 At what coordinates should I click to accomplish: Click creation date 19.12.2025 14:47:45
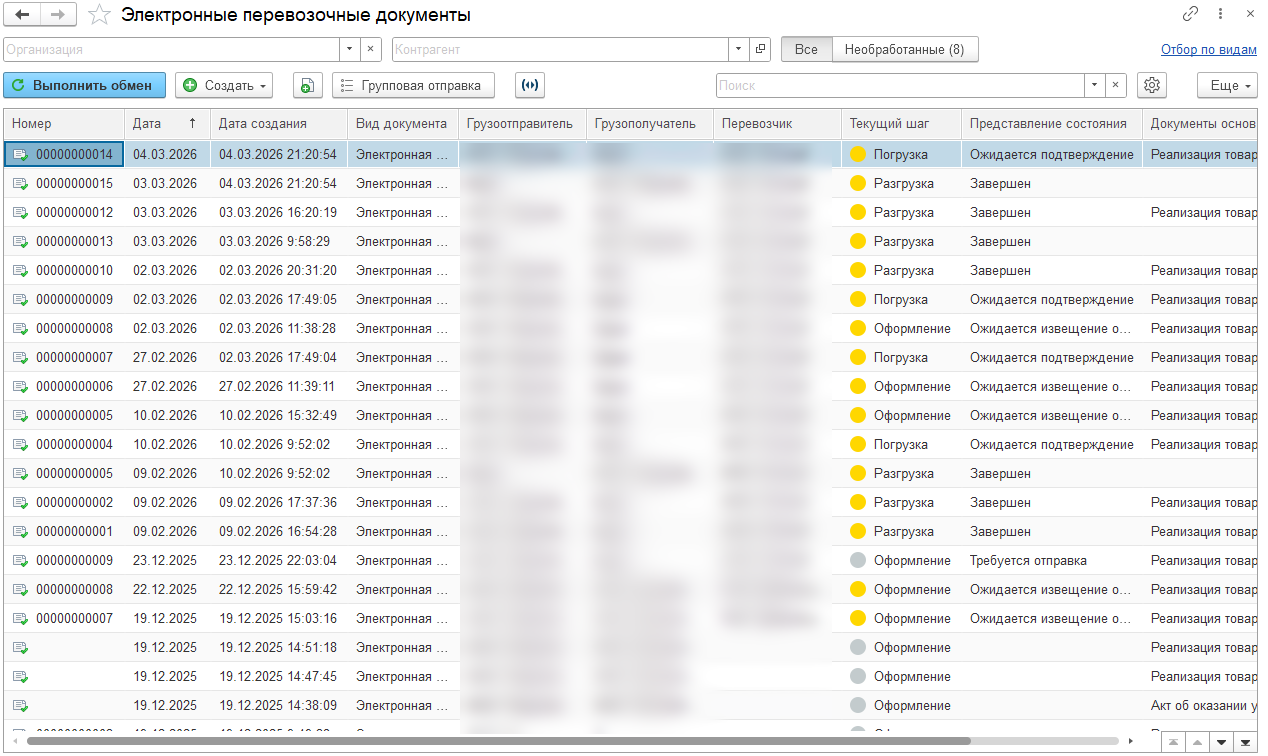point(278,677)
